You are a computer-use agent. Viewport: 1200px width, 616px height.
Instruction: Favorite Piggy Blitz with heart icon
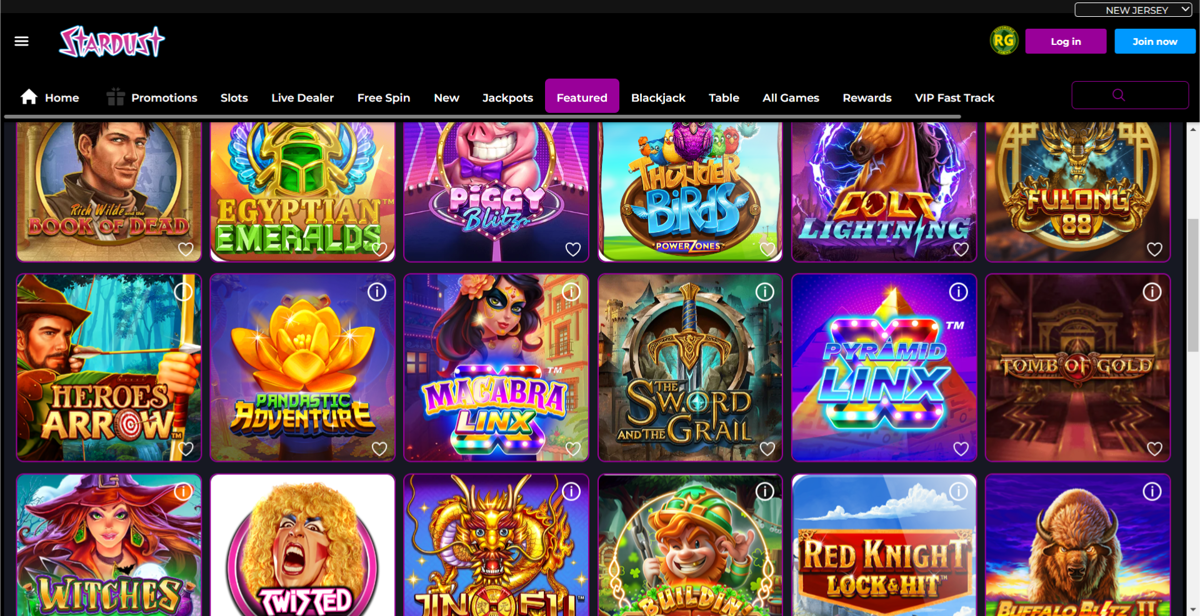[573, 249]
